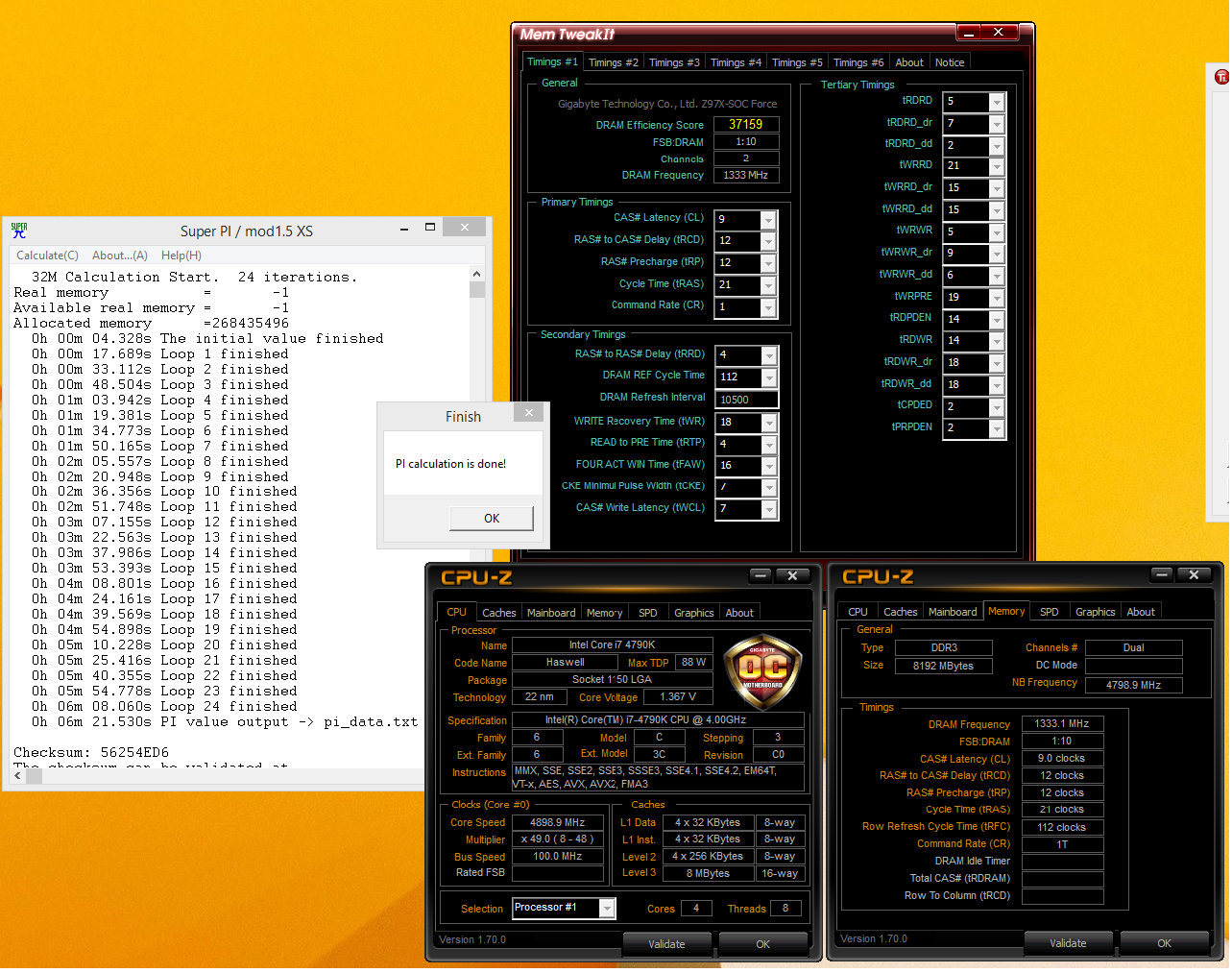Open the tWRPRE tertiary timing dropdown

coord(997,299)
